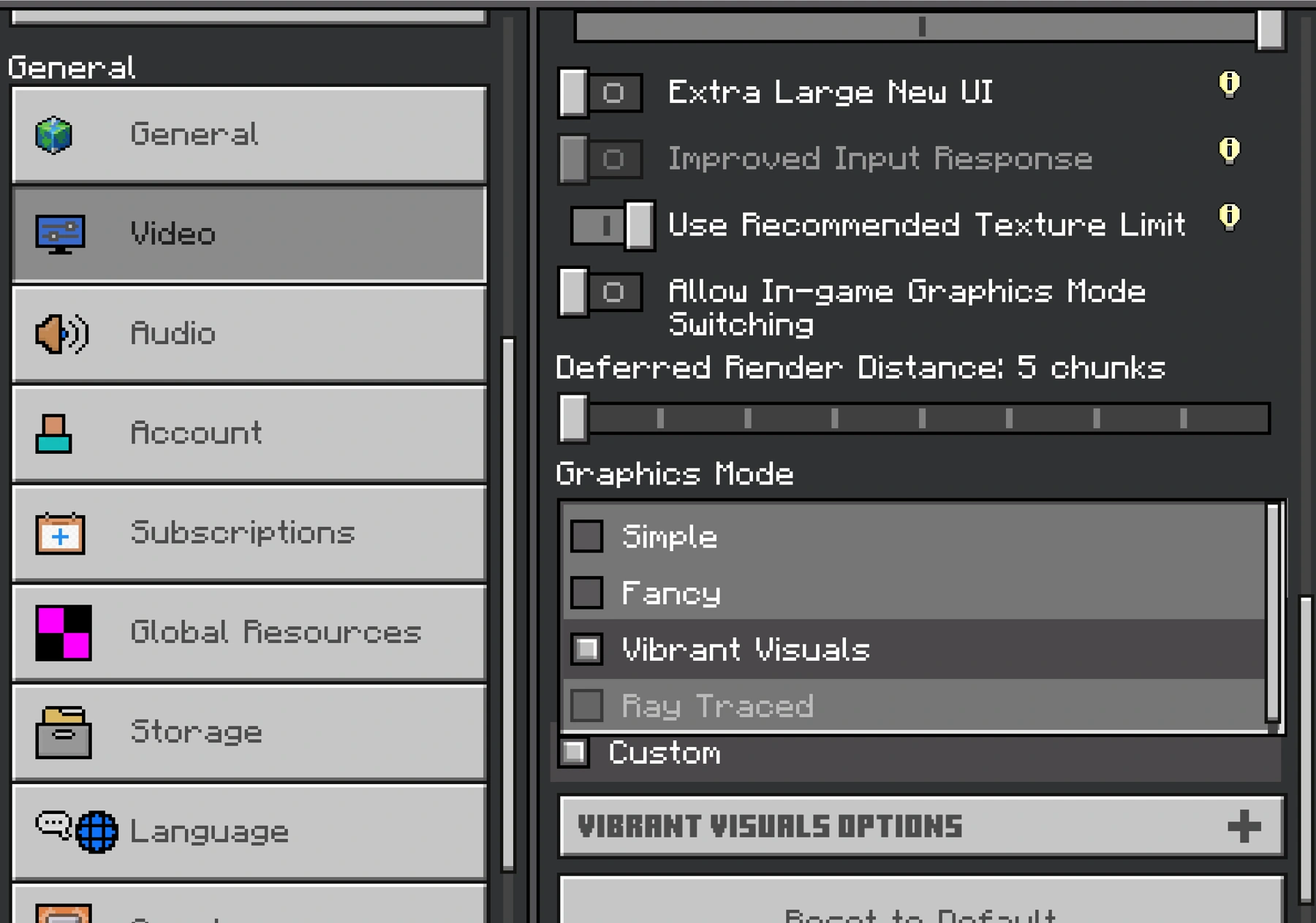The height and width of the screenshot is (923, 1316).
Task: Click the left sidebar scrollbar
Action: tap(508, 604)
